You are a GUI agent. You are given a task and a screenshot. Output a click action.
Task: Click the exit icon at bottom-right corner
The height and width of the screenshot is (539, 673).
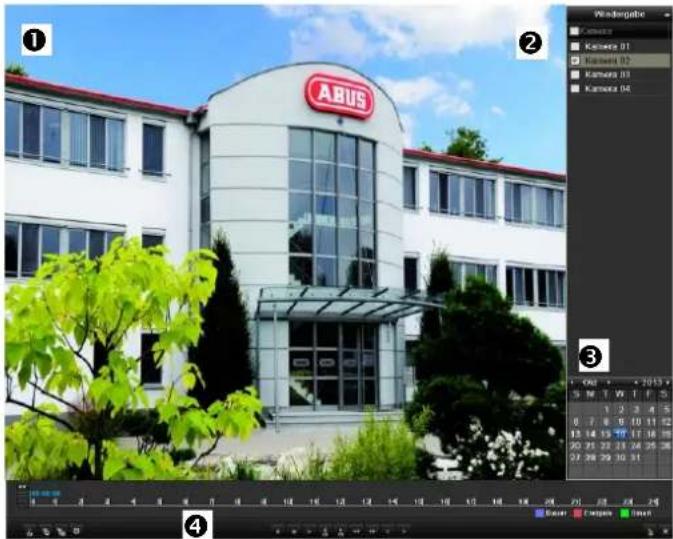(665, 532)
